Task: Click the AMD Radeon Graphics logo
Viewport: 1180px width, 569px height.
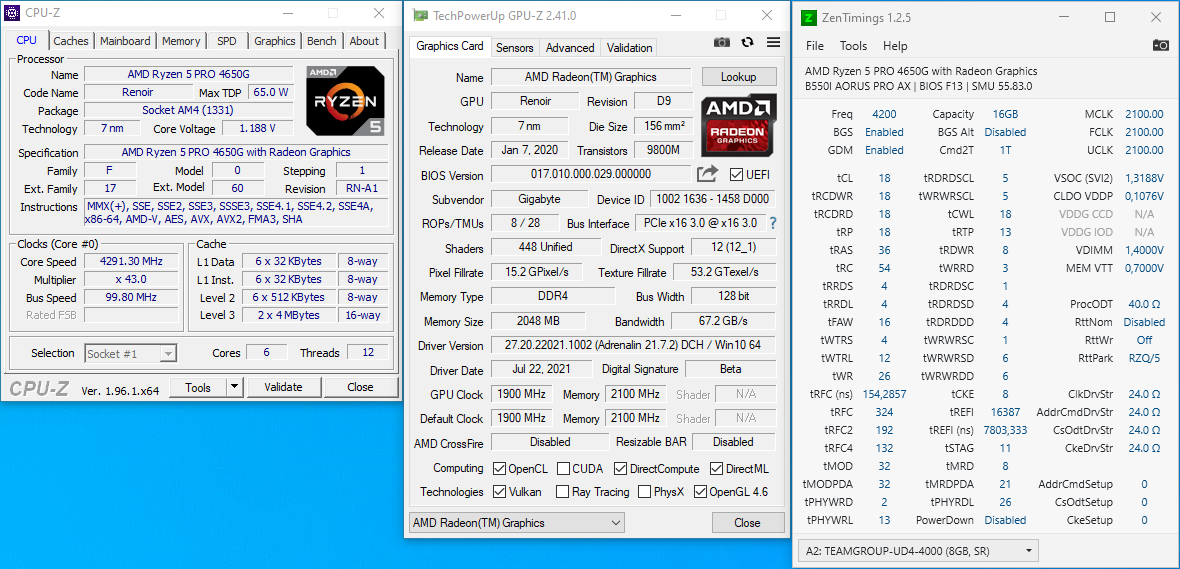Action: coord(739,124)
